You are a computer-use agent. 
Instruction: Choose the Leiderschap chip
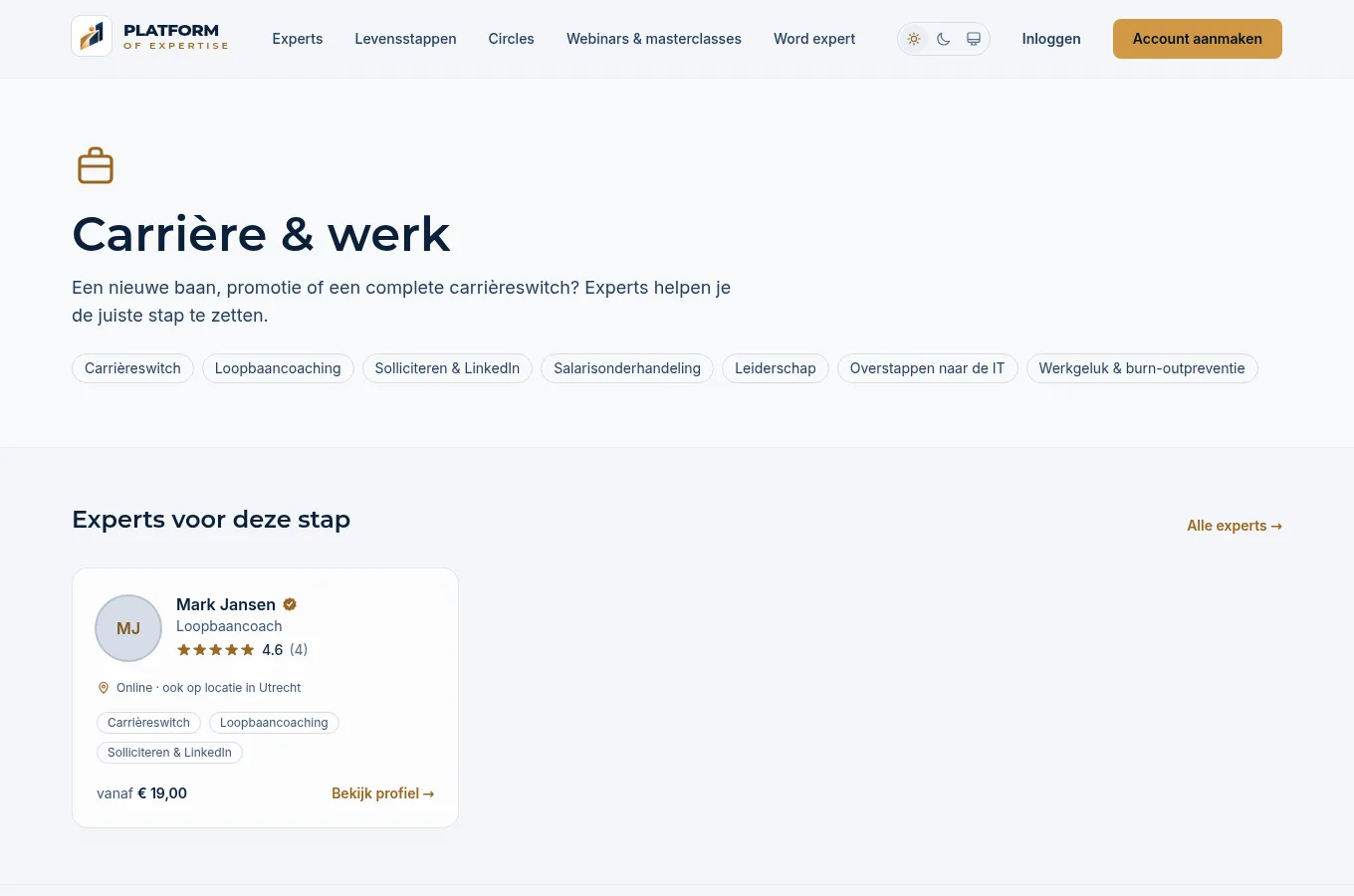pyautogui.click(x=776, y=368)
